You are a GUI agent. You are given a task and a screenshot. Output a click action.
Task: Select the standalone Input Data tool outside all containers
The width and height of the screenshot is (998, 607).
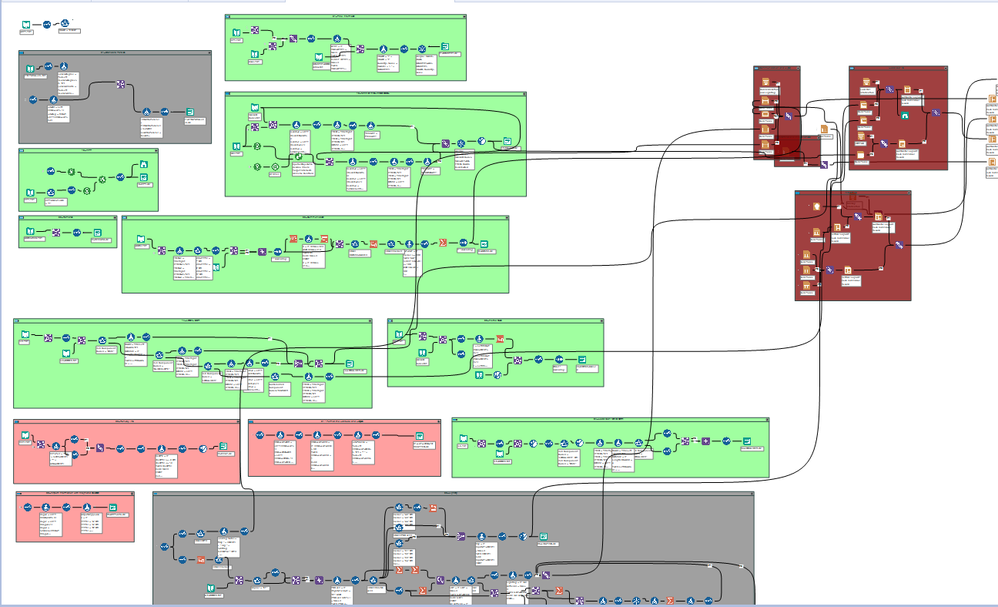coord(26,25)
